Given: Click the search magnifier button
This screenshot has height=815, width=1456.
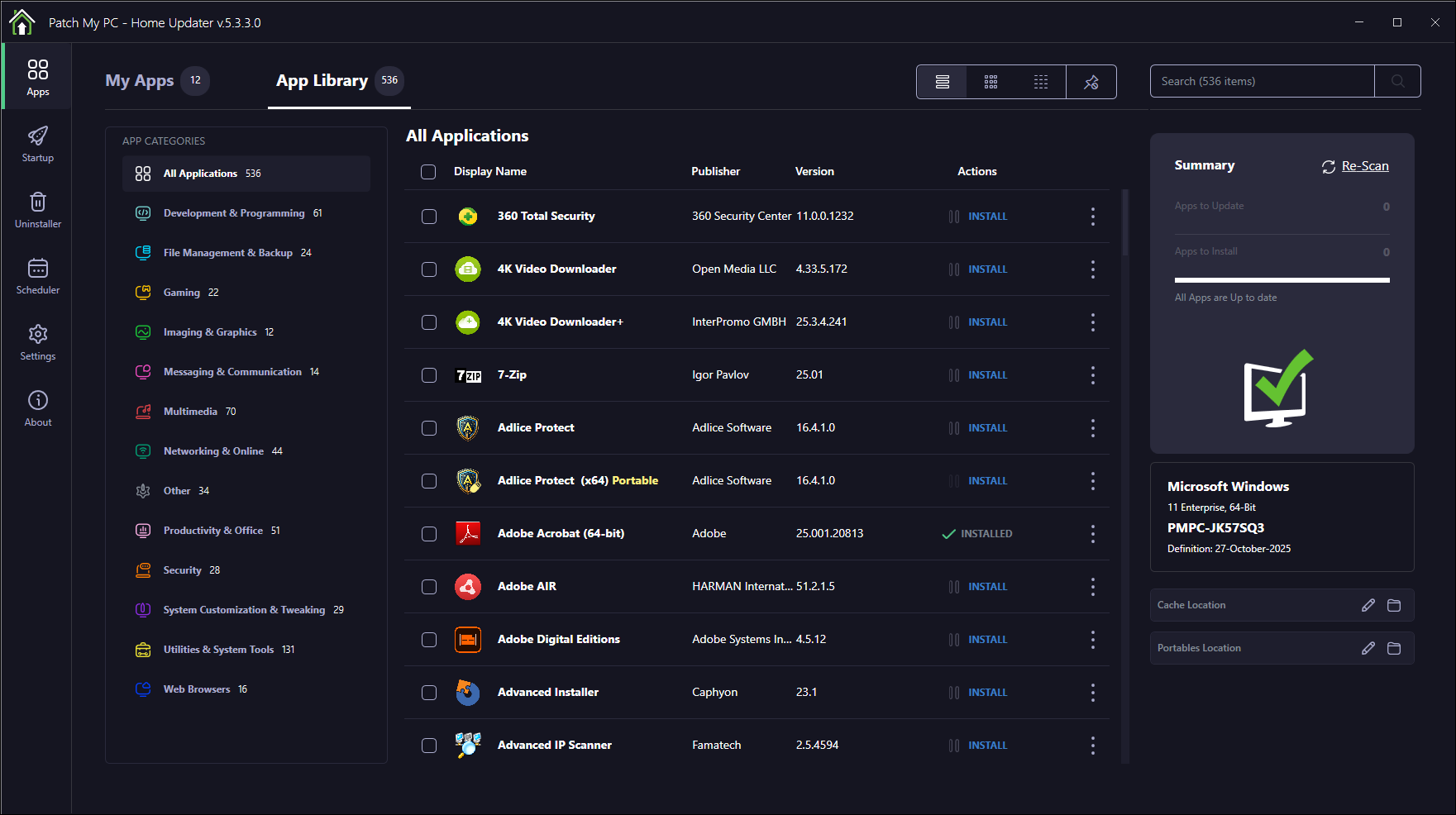Looking at the screenshot, I should [x=1397, y=81].
